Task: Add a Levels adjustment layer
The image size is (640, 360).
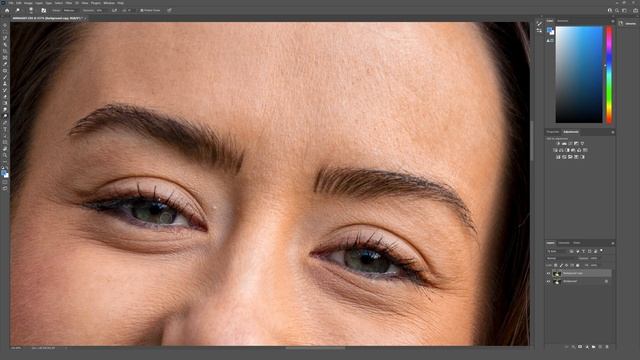Action: (564, 144)
